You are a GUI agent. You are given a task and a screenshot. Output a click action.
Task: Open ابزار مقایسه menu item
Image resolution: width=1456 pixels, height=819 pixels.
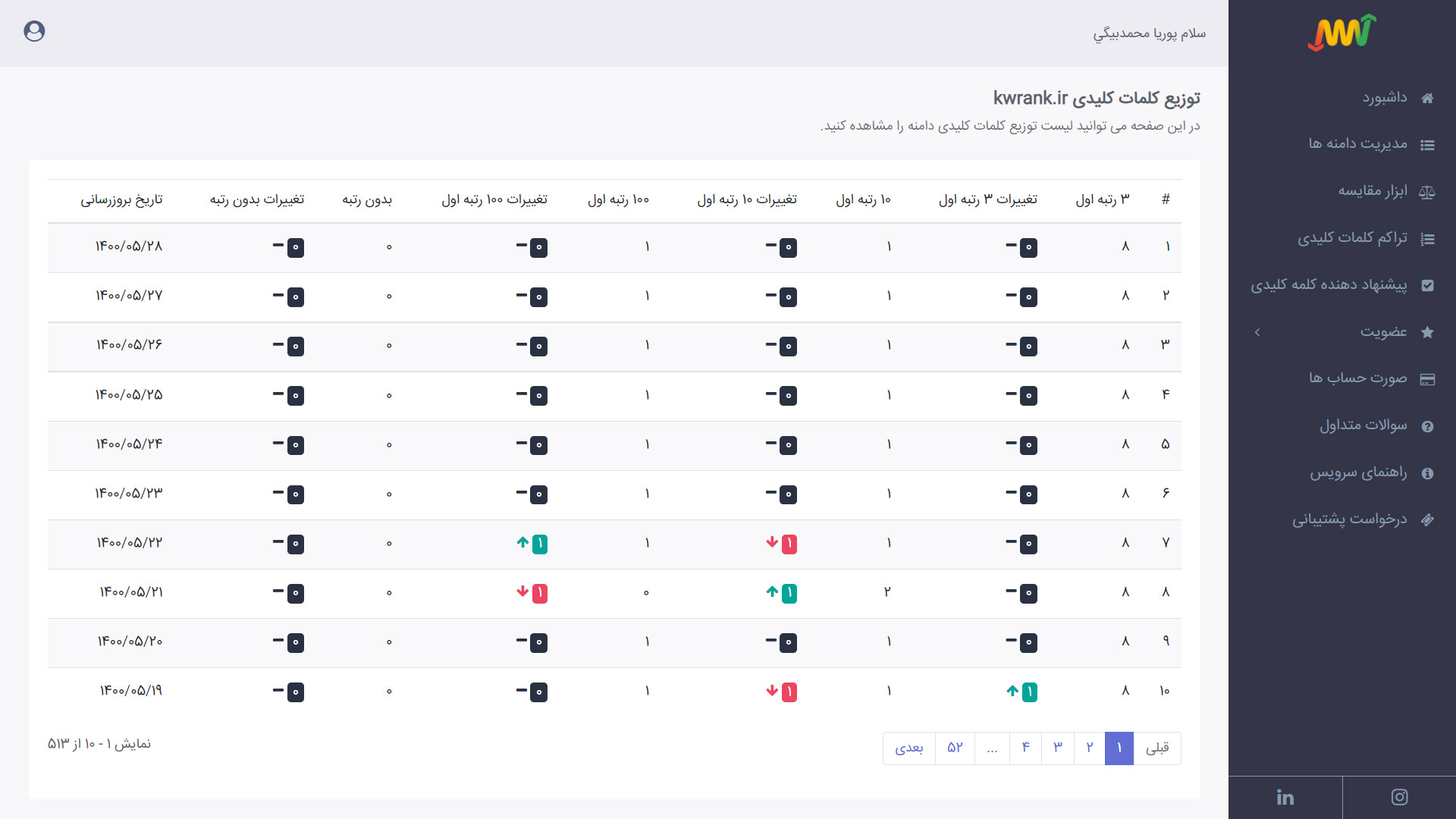point(1342,191)
